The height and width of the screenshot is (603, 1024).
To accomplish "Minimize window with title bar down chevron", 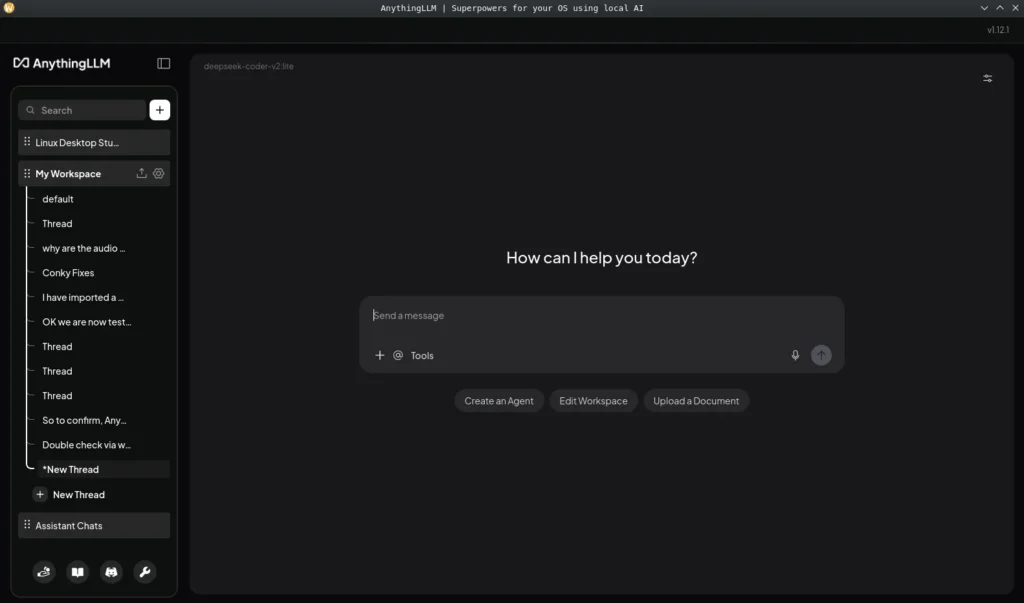I will click(x=984, y=8).
